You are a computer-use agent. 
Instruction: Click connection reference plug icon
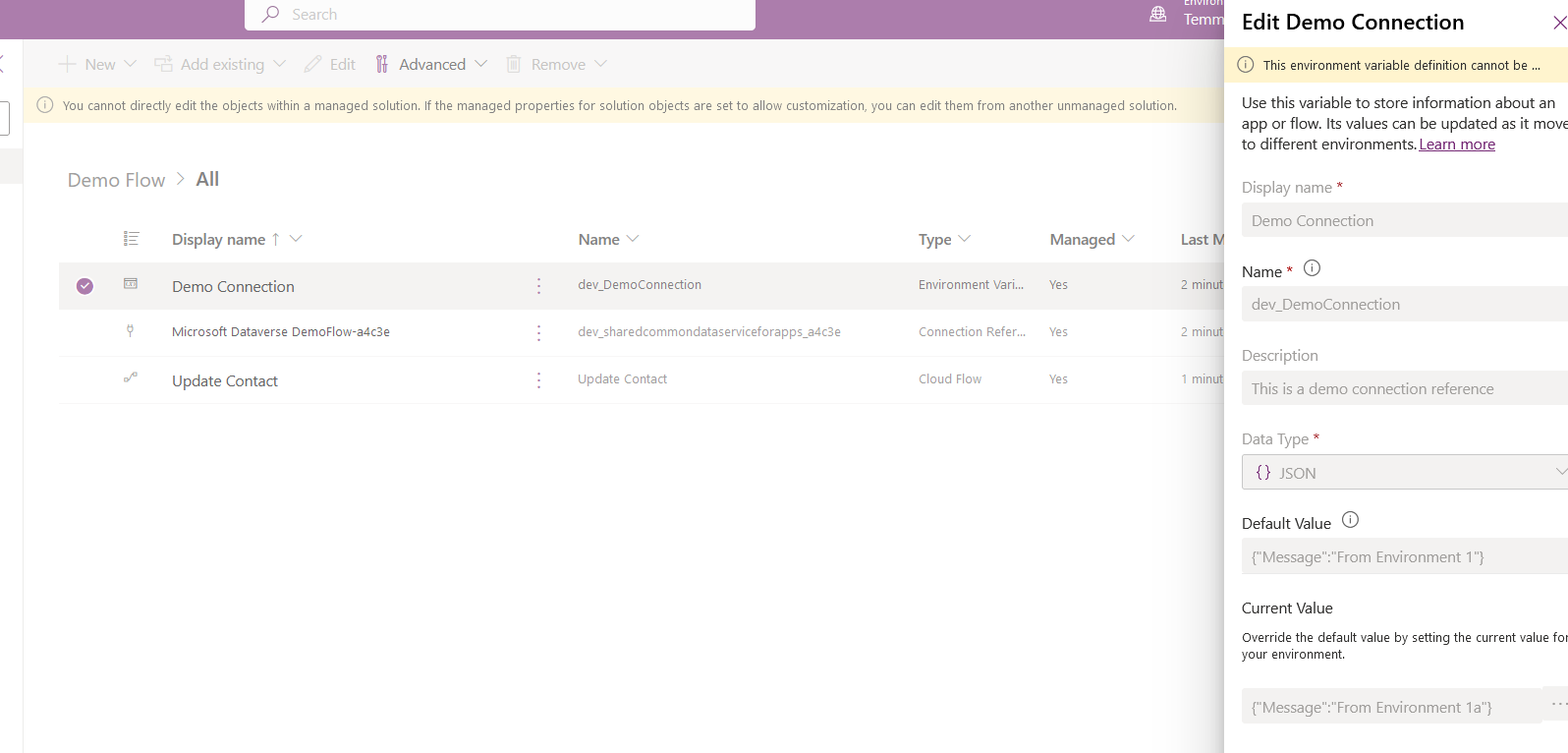click(130, 330)
